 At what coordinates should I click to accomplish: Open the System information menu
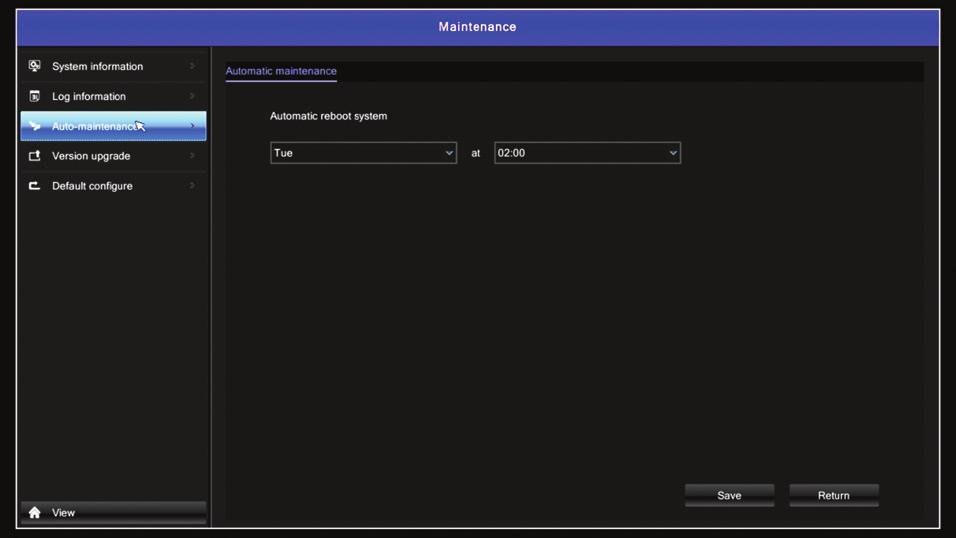point(113,66)
